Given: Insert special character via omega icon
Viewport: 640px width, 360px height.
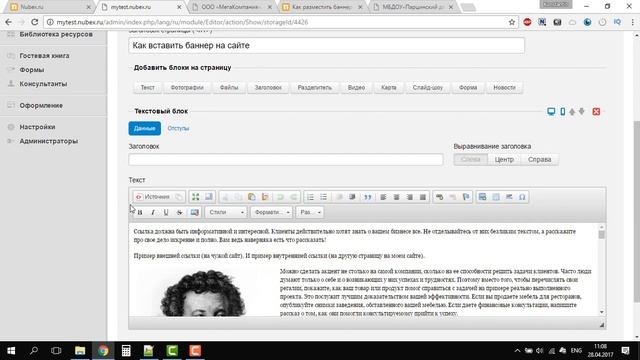Looking at the screenshot, I should (x=522, y=197).
